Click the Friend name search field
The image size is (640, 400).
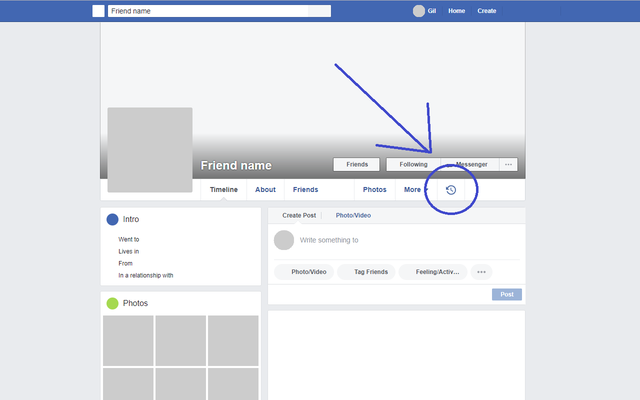pyautogui.click(x=208, y=11)
